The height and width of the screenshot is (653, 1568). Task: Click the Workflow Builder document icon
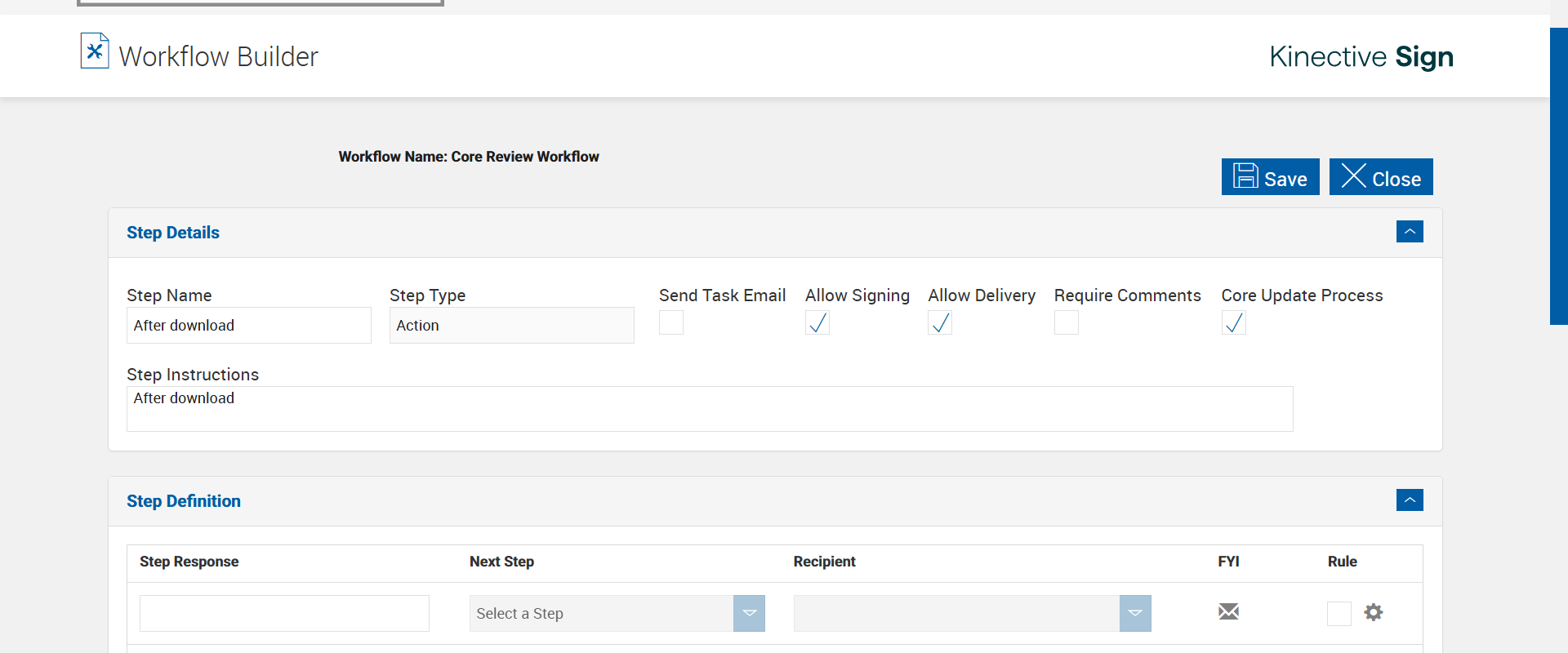95,51
